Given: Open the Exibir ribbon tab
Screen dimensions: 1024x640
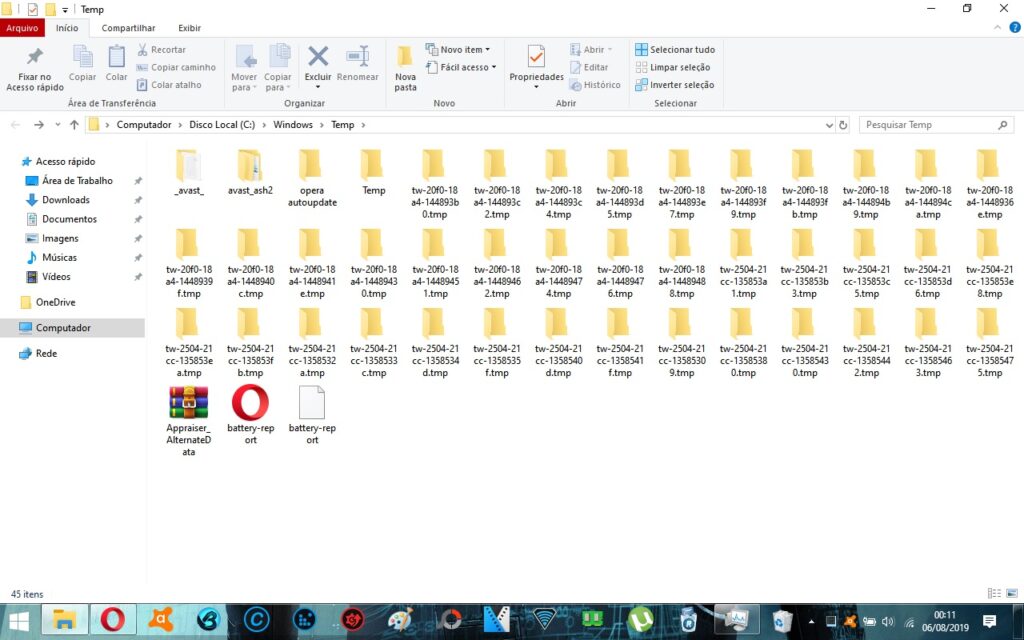Looking at the screenshot, I should pos(189,28).
